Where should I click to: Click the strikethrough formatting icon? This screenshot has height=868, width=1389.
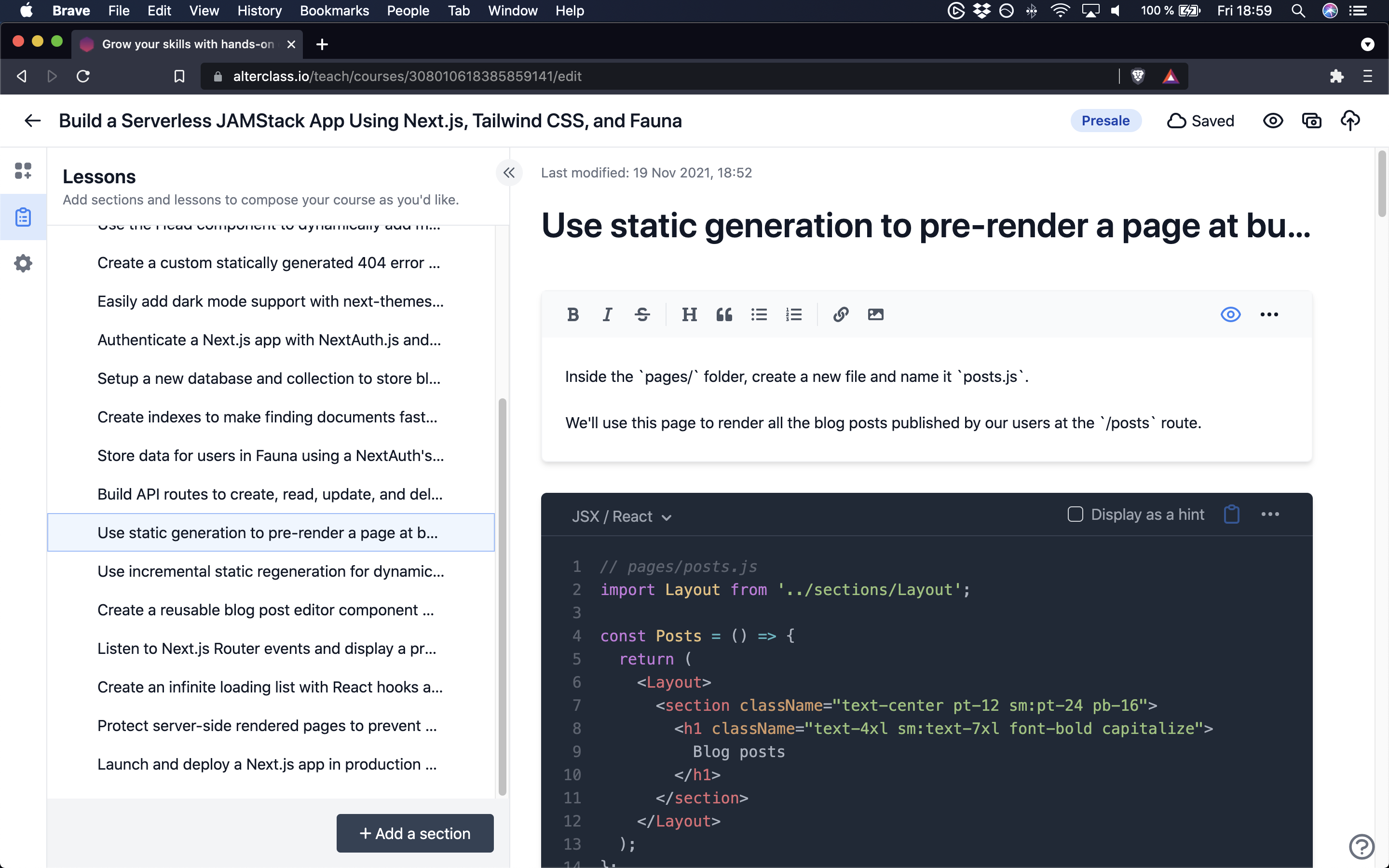(642, 314)
